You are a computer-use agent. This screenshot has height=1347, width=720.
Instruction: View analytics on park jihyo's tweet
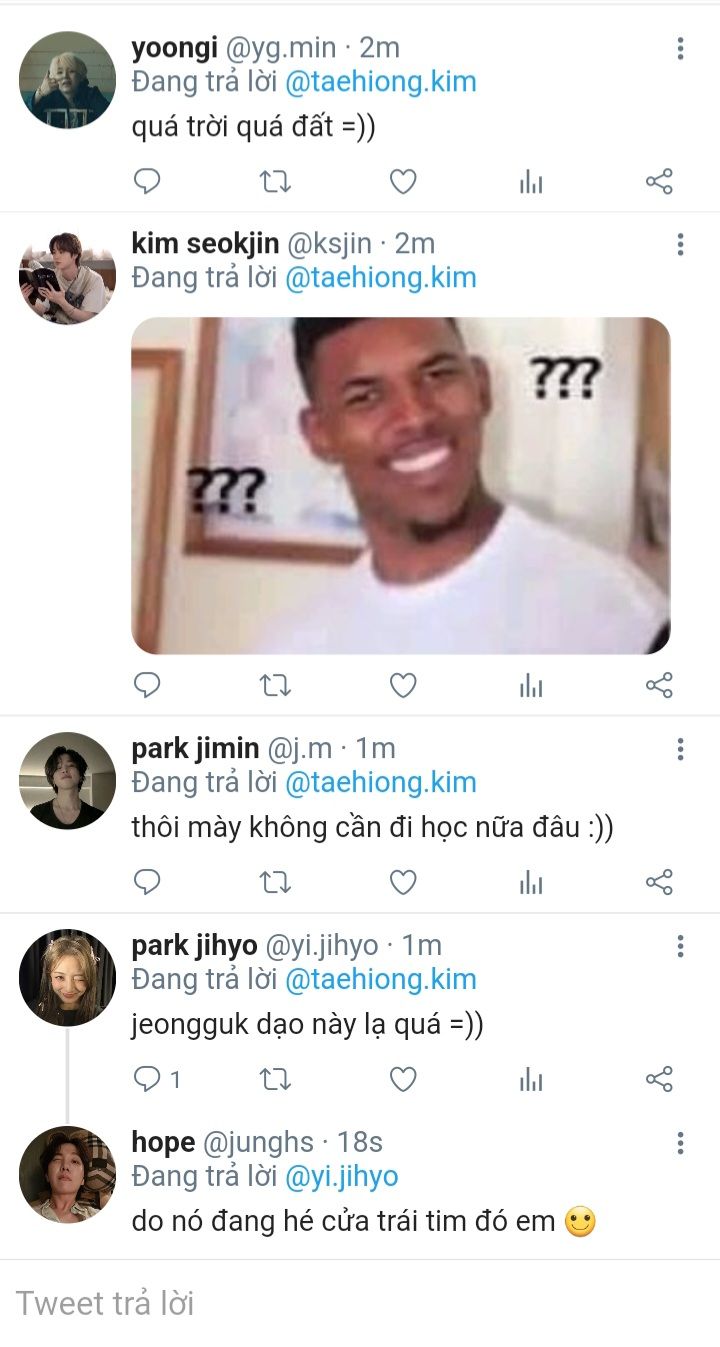click(531, 1080)
